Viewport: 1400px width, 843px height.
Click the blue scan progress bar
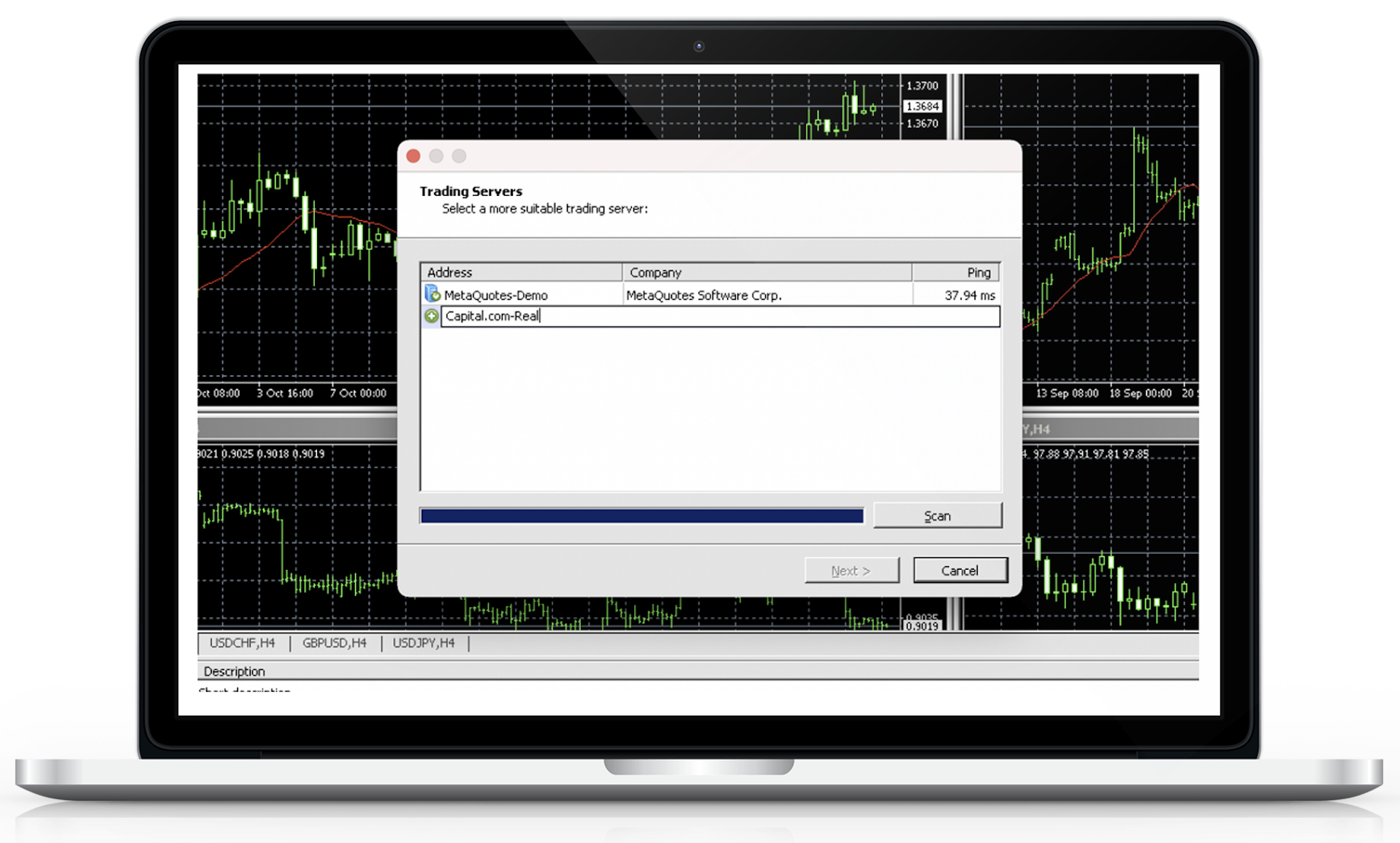[x=642, y=516]
